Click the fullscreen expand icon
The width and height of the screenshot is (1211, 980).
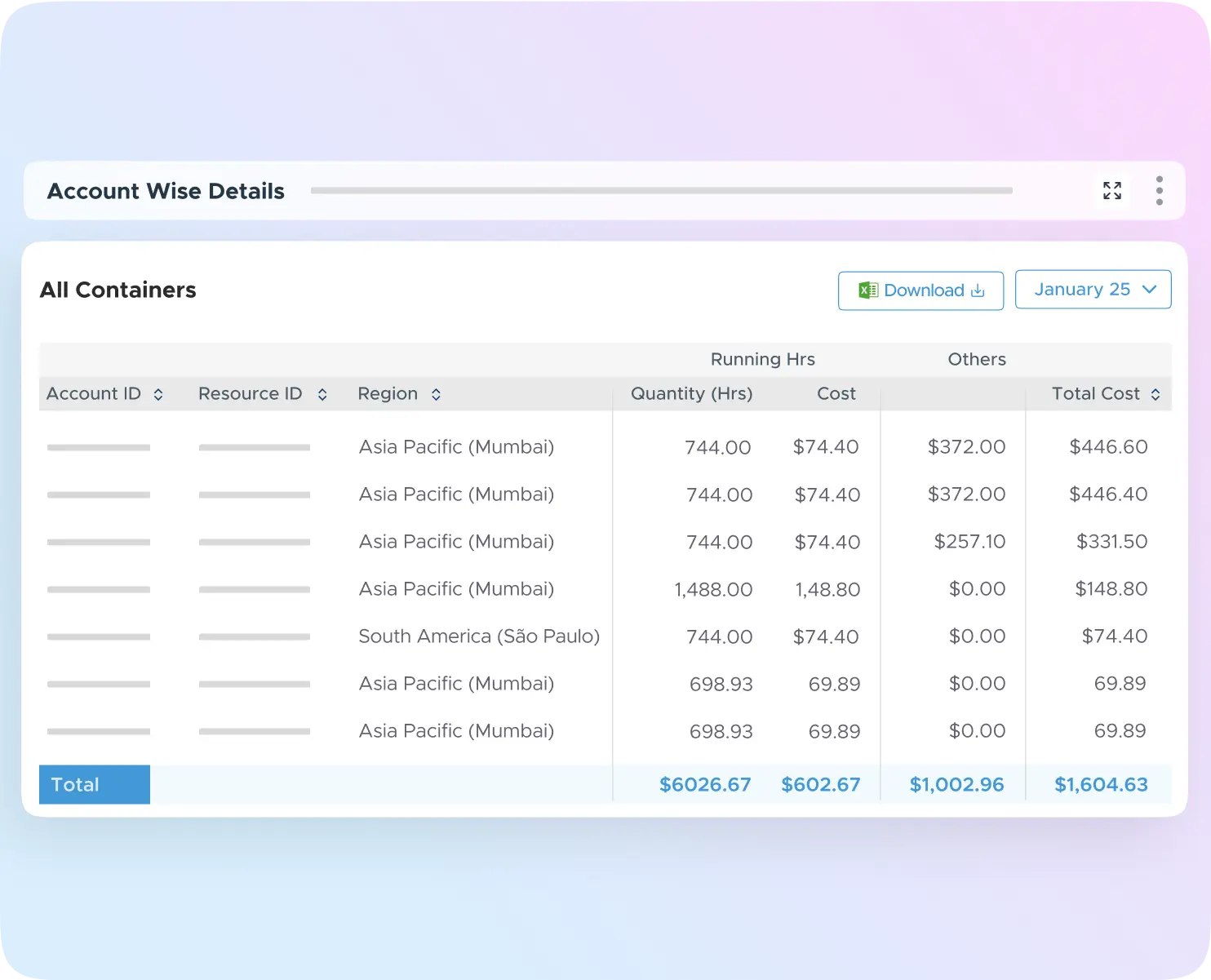click(x=1112, y=191)
